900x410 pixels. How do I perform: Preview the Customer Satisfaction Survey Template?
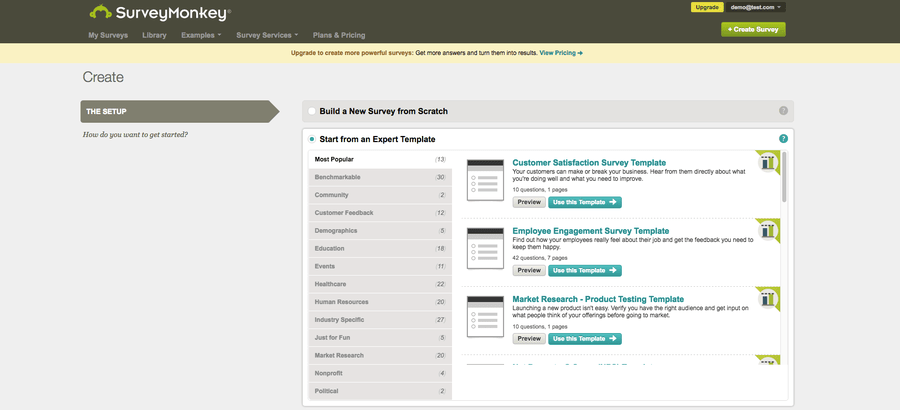[x=529, y=202]
